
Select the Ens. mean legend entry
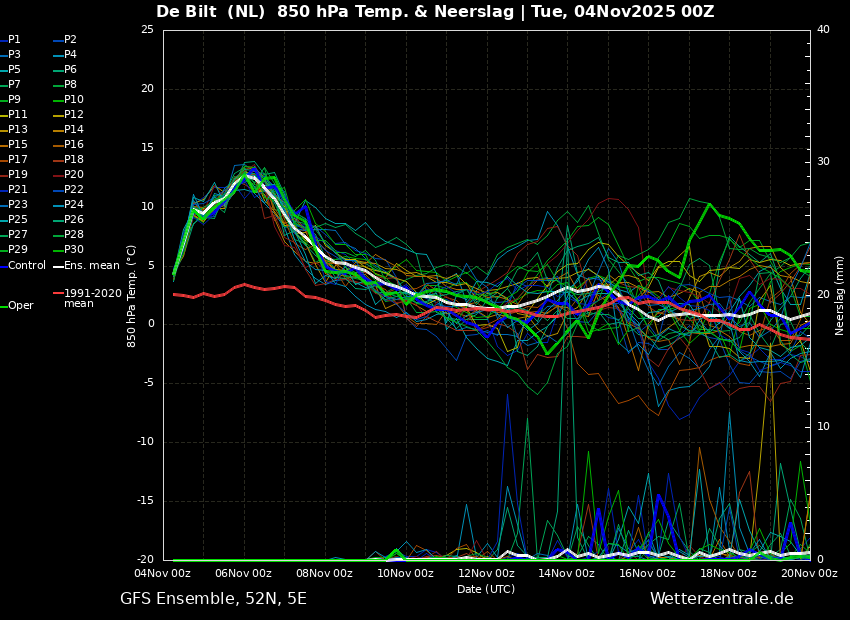coord(91,265)
